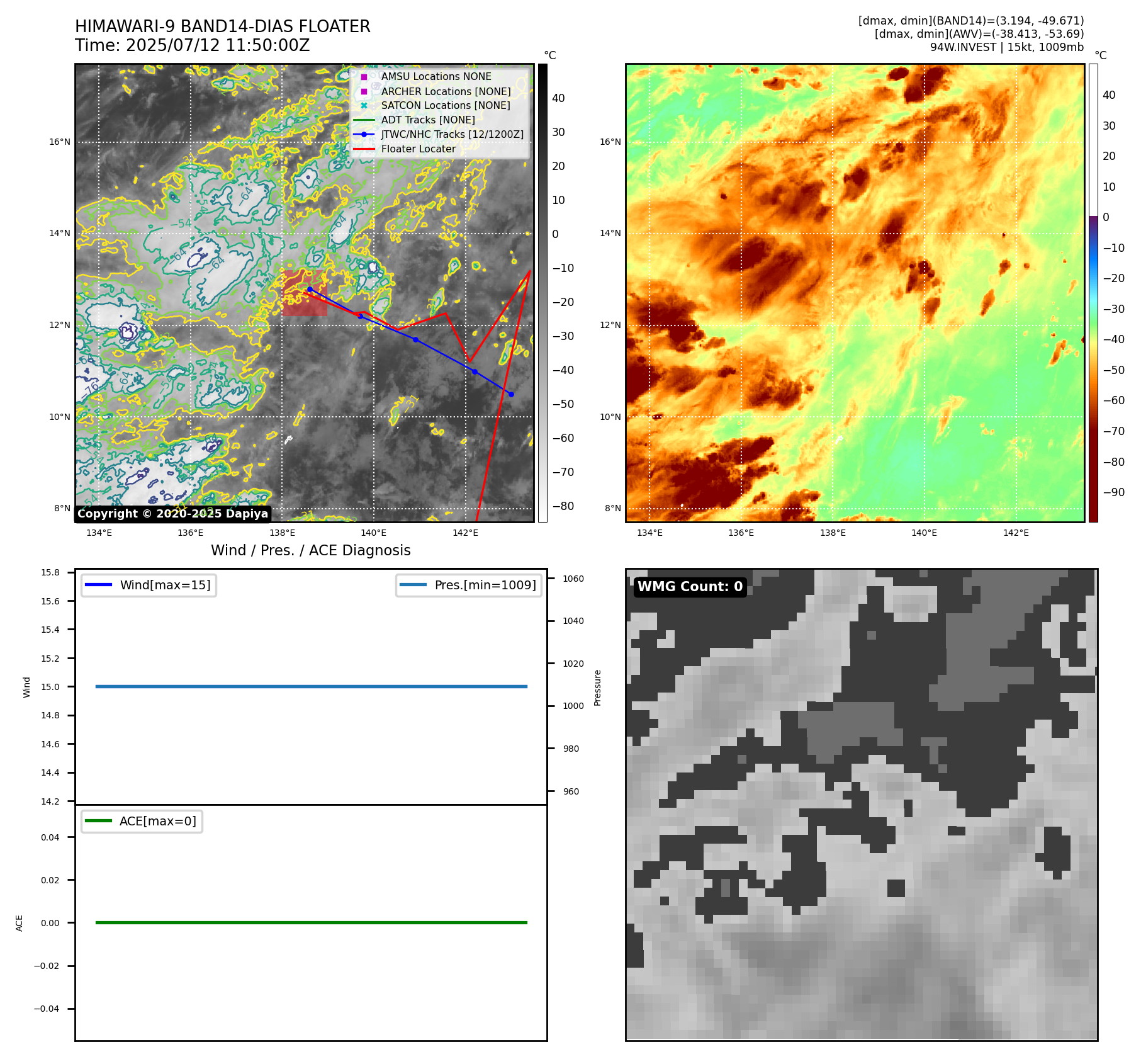
Task: Click the horizontal blue pressure line in the chart
Action: pyautogui.click(x=312, y=687)
